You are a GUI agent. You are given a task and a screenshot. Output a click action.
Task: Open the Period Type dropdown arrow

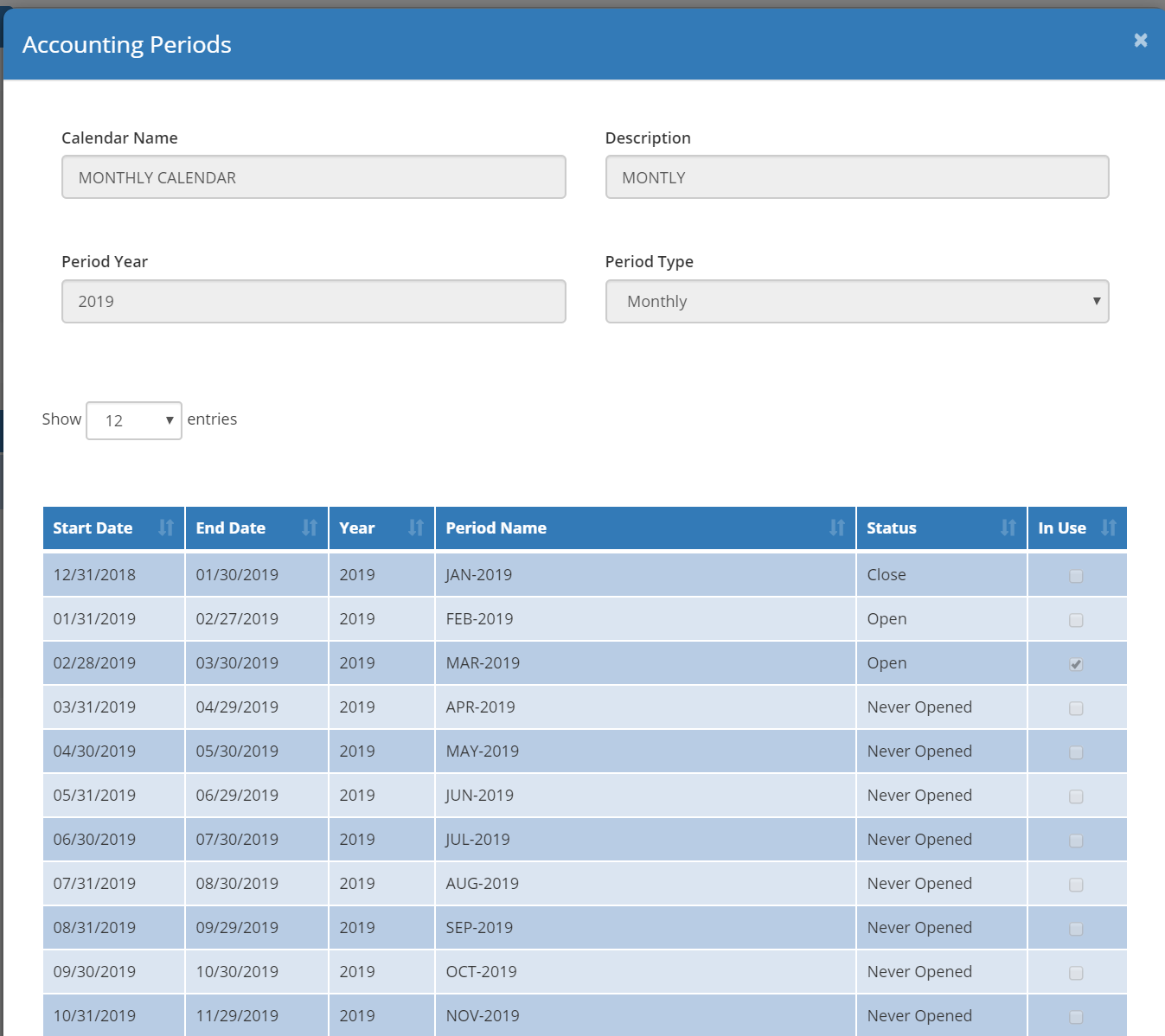click(1096, 301)
